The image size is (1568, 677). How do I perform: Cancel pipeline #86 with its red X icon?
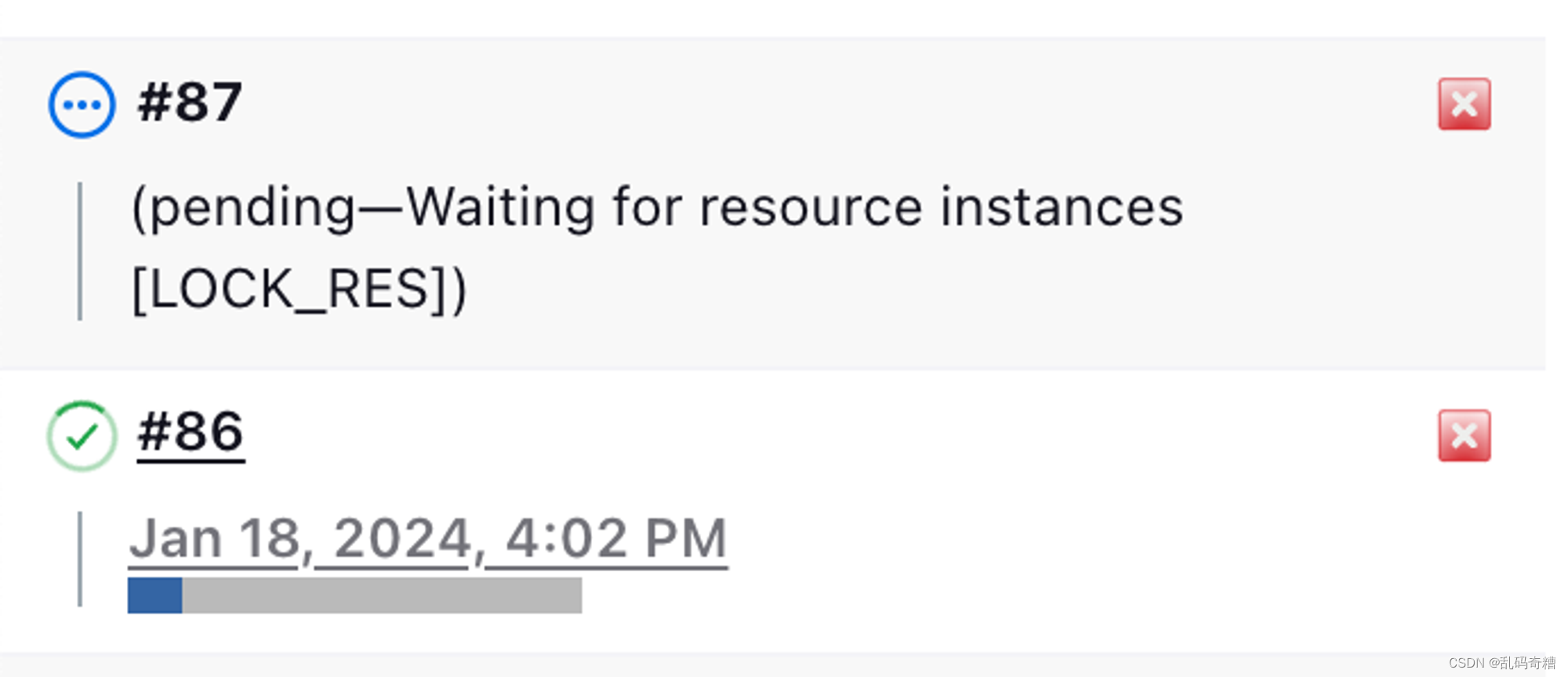(x=1463, y=436)
